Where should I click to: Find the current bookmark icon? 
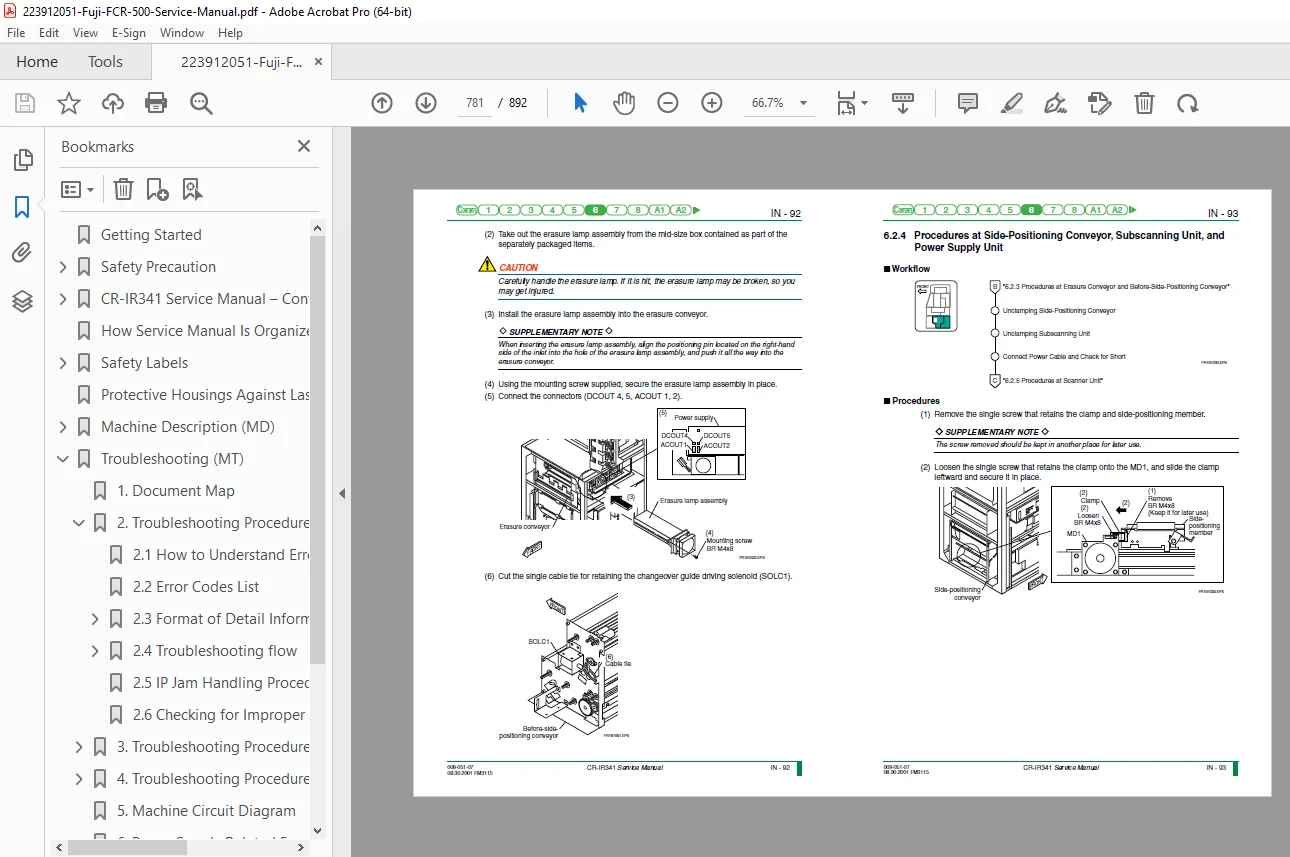(192, 189)
